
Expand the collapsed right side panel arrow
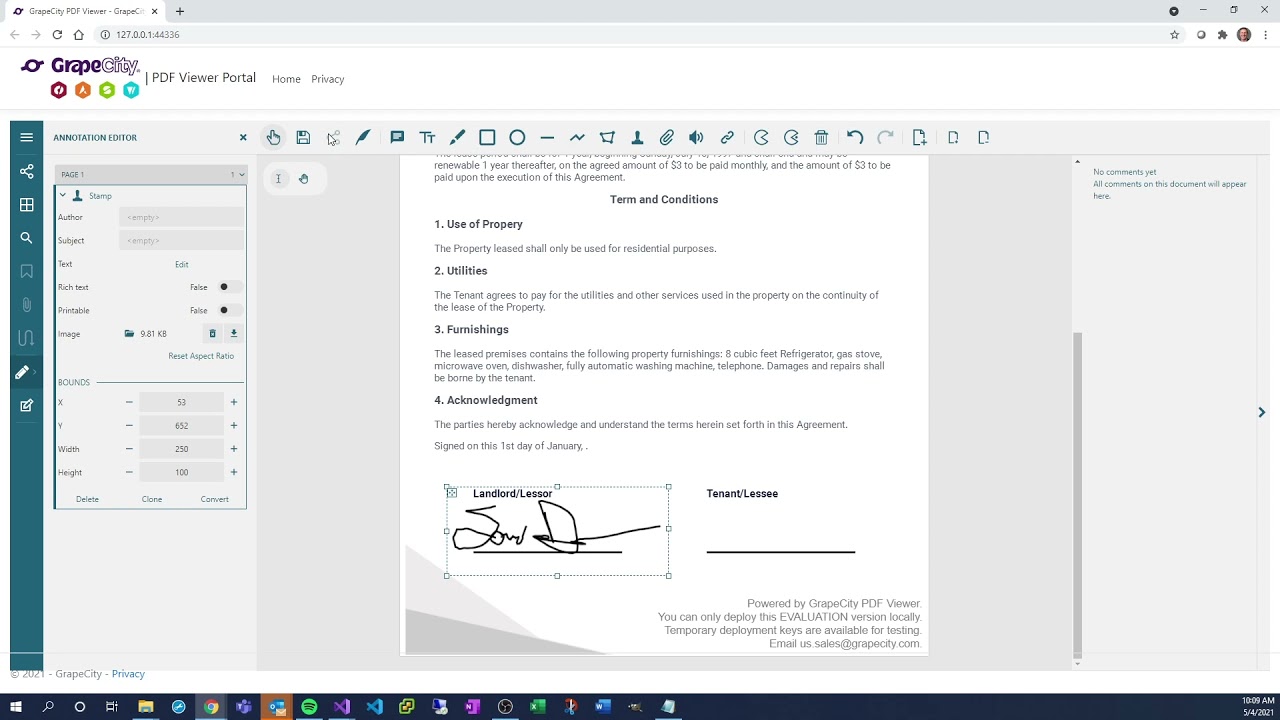pyautogui.click(x=1262, y=412)
